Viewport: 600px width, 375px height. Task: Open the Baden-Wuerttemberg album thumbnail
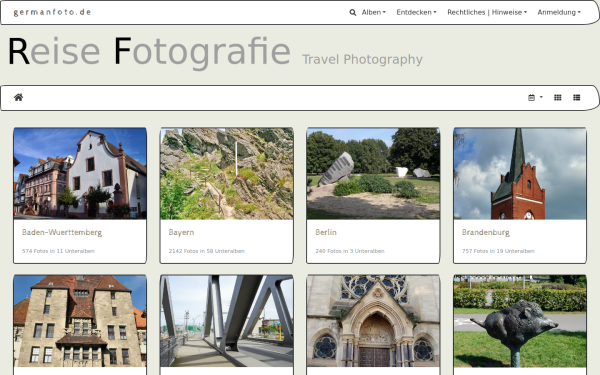(x=80, y=173)
